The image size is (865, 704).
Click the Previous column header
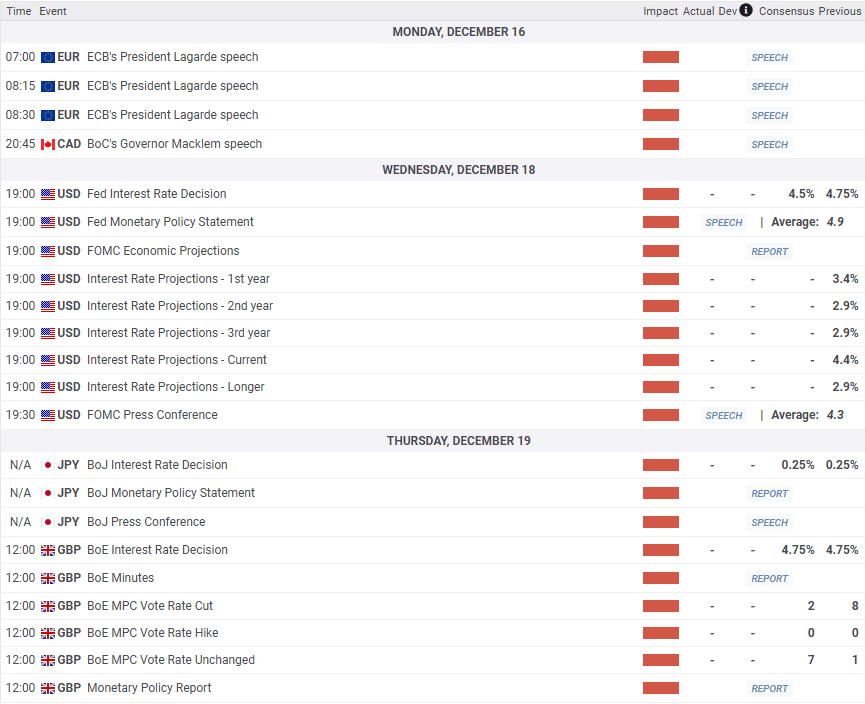(840, 11)
